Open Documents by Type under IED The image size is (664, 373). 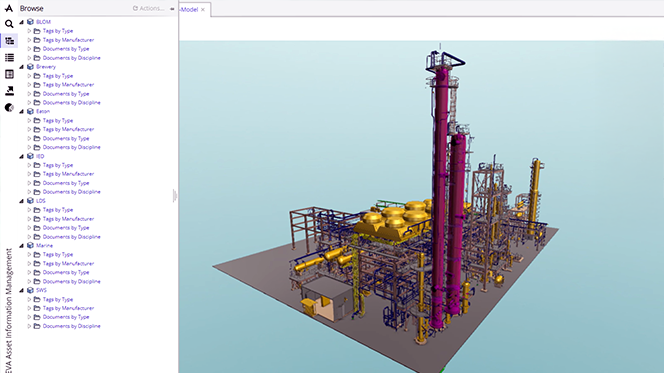(66, 183)
